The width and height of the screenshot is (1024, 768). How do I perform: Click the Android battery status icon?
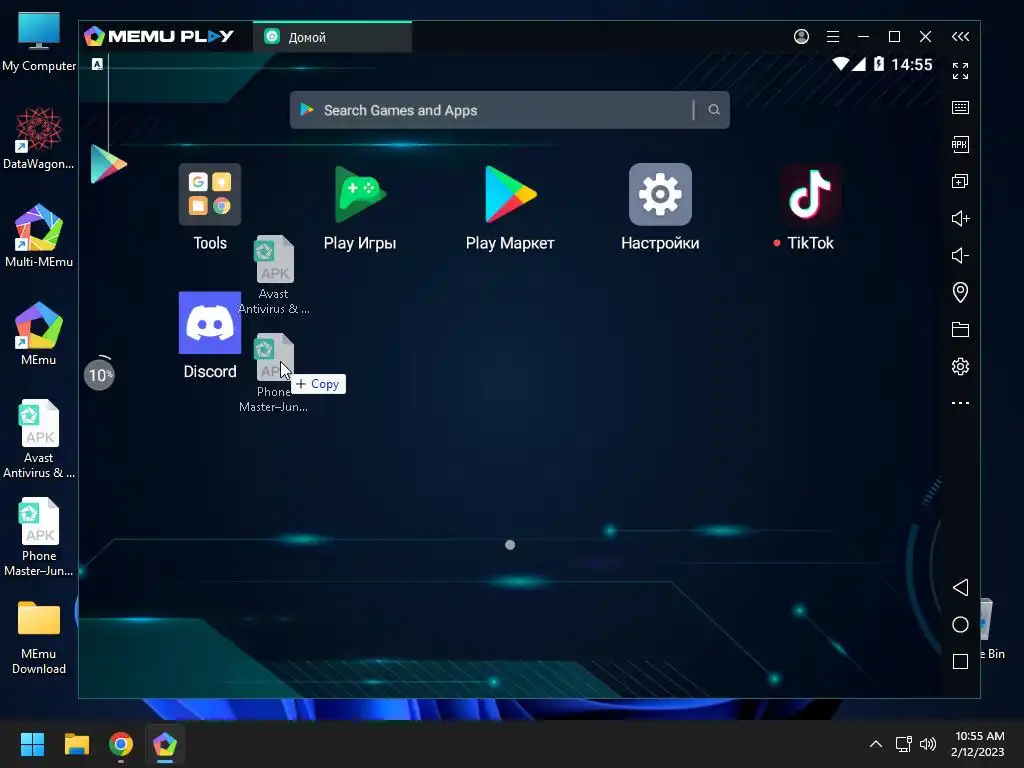pos(879,64)
